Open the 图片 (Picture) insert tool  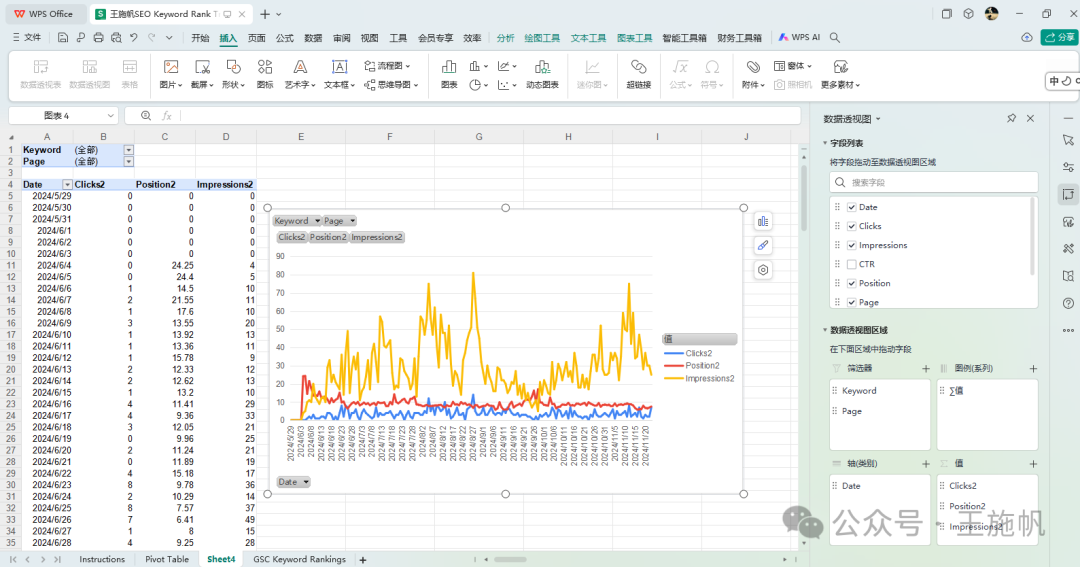coord(170,74)
